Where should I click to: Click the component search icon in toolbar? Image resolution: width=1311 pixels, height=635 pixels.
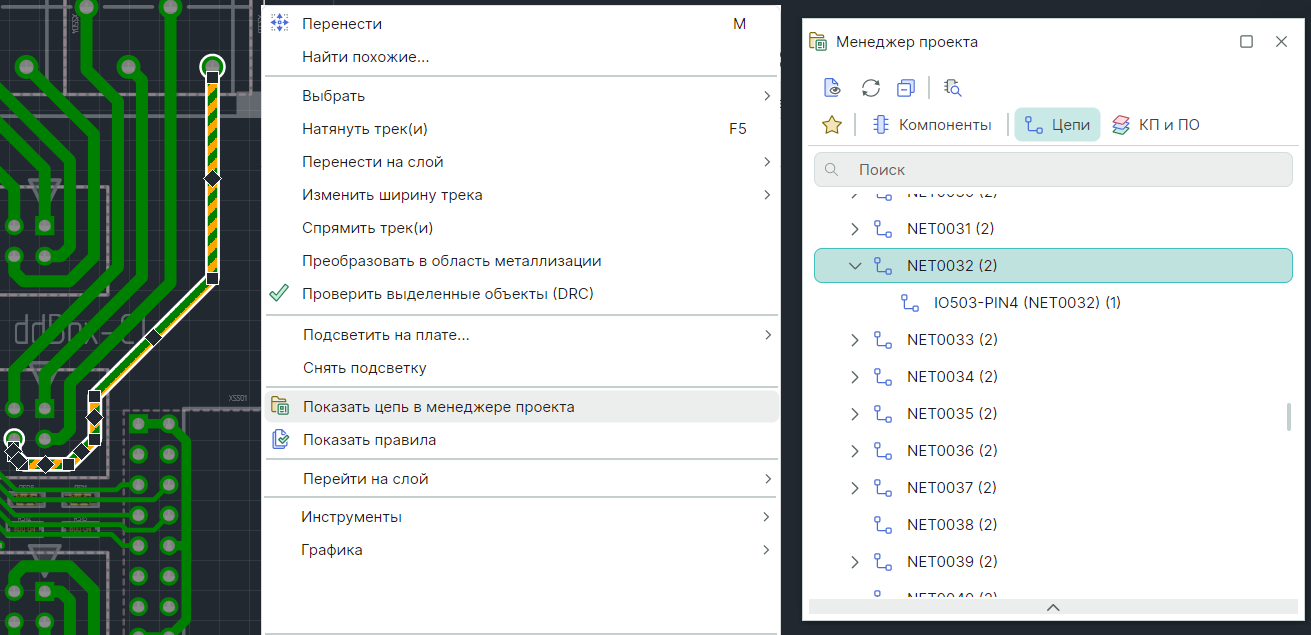click(x=952, y=88)
